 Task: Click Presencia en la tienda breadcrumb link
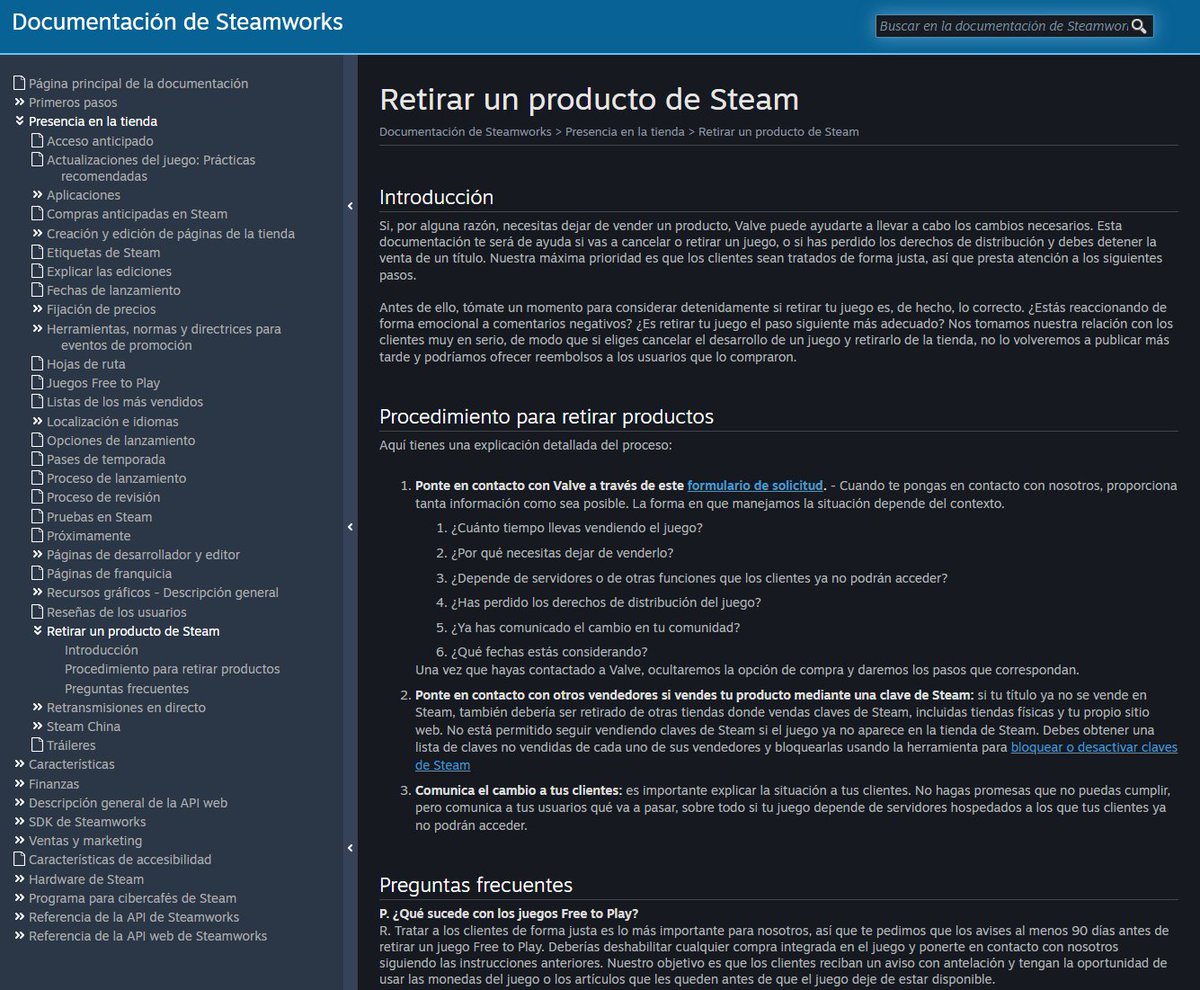(x=625, y=132)
